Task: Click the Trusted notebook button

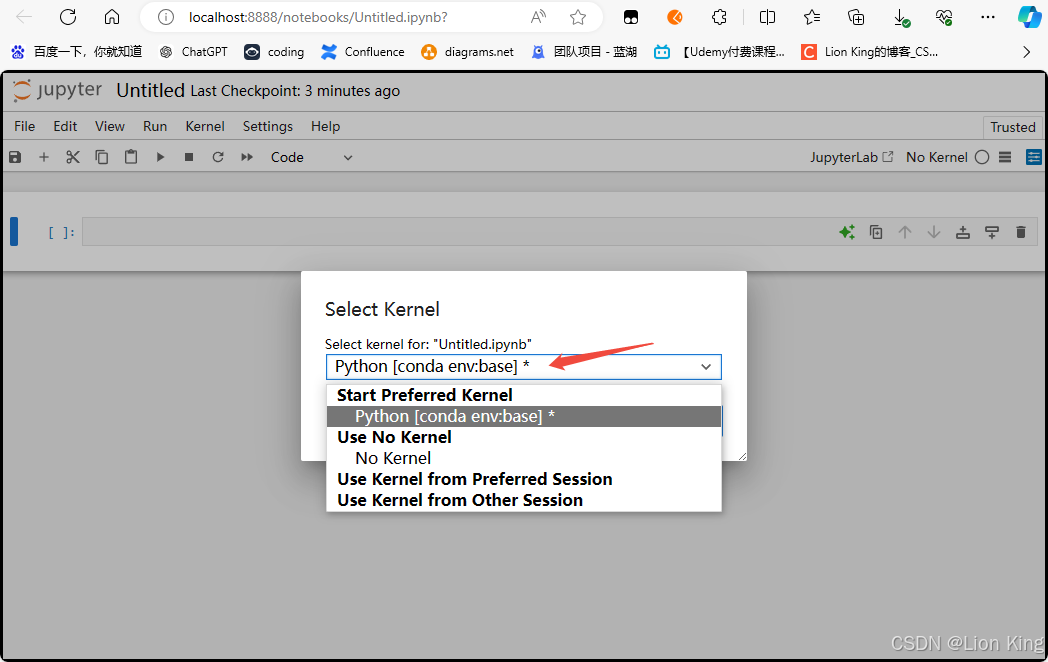Action: (x=1013, y=127)
